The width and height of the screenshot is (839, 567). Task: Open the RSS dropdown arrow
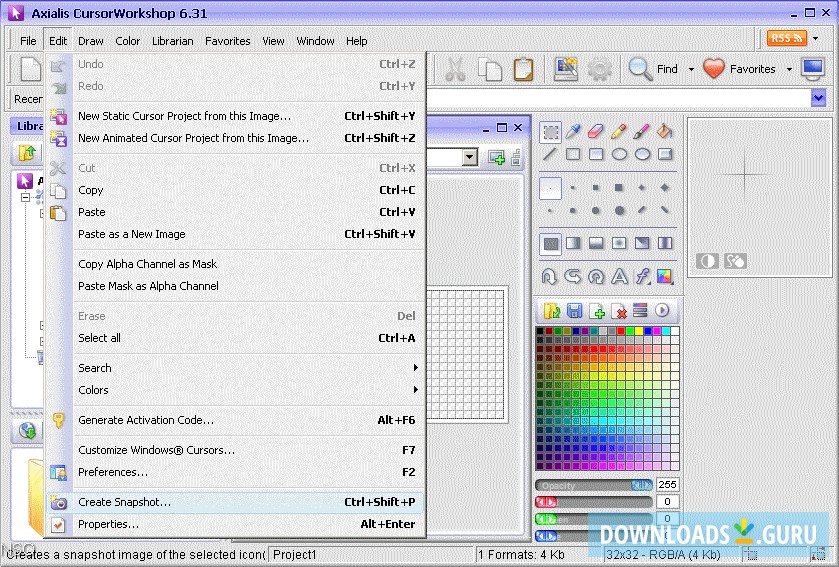(815, 38)
